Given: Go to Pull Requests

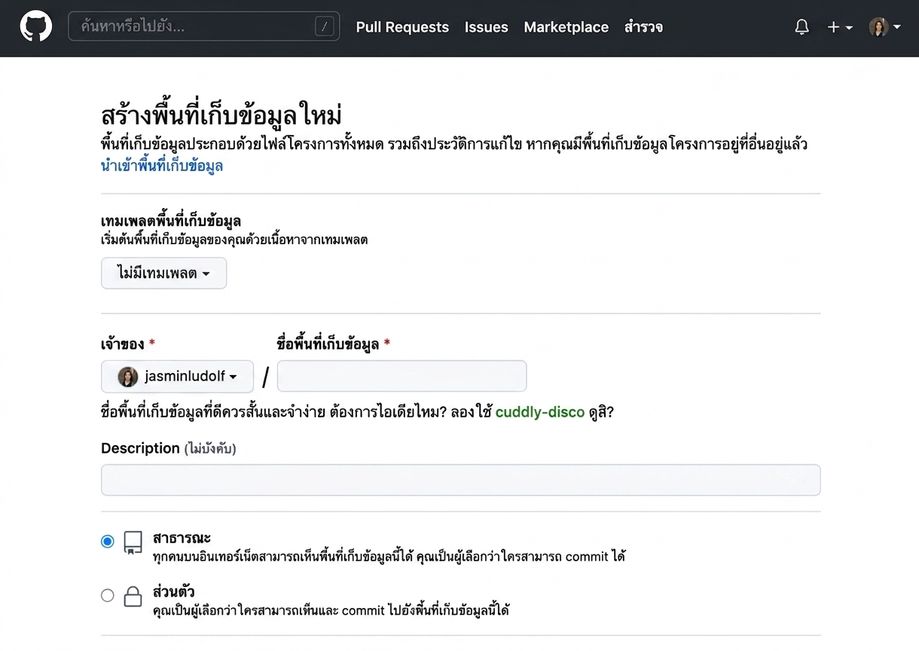Looking at the screenshot, I should click(x=402, y=27).
